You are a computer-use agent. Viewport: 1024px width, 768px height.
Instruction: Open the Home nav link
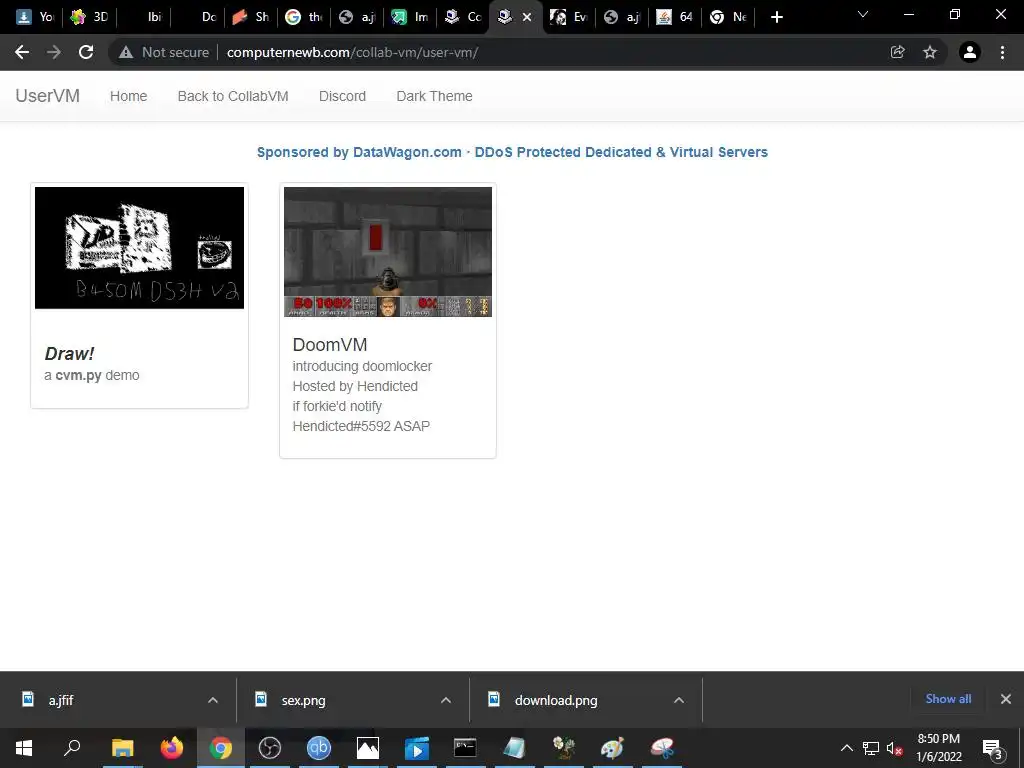point(129,96)
